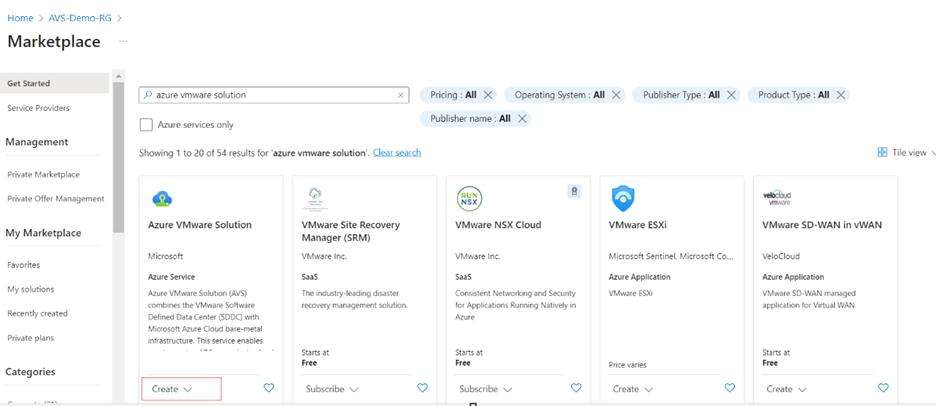Open My solutions in the sidebar
The image size is (936, 406).
coord(30,289)
